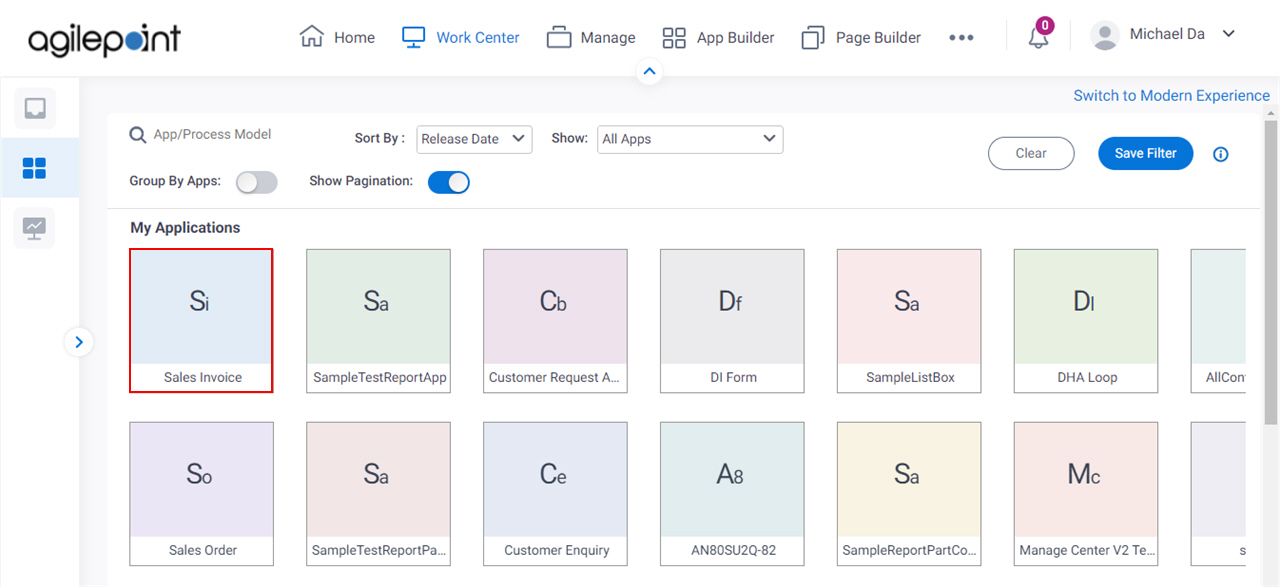Open the SampleReportPartCo... app tile

tap(910, 493)
